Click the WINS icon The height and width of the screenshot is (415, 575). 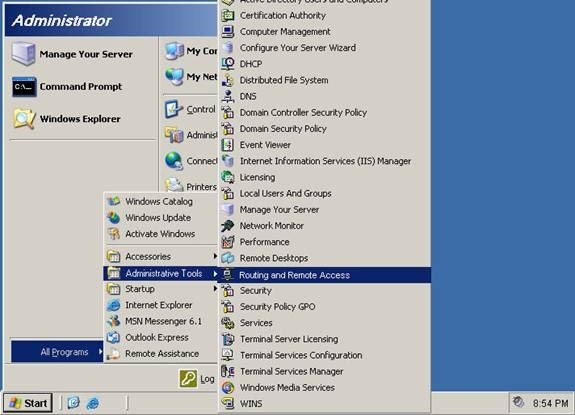tap(228, 403)
